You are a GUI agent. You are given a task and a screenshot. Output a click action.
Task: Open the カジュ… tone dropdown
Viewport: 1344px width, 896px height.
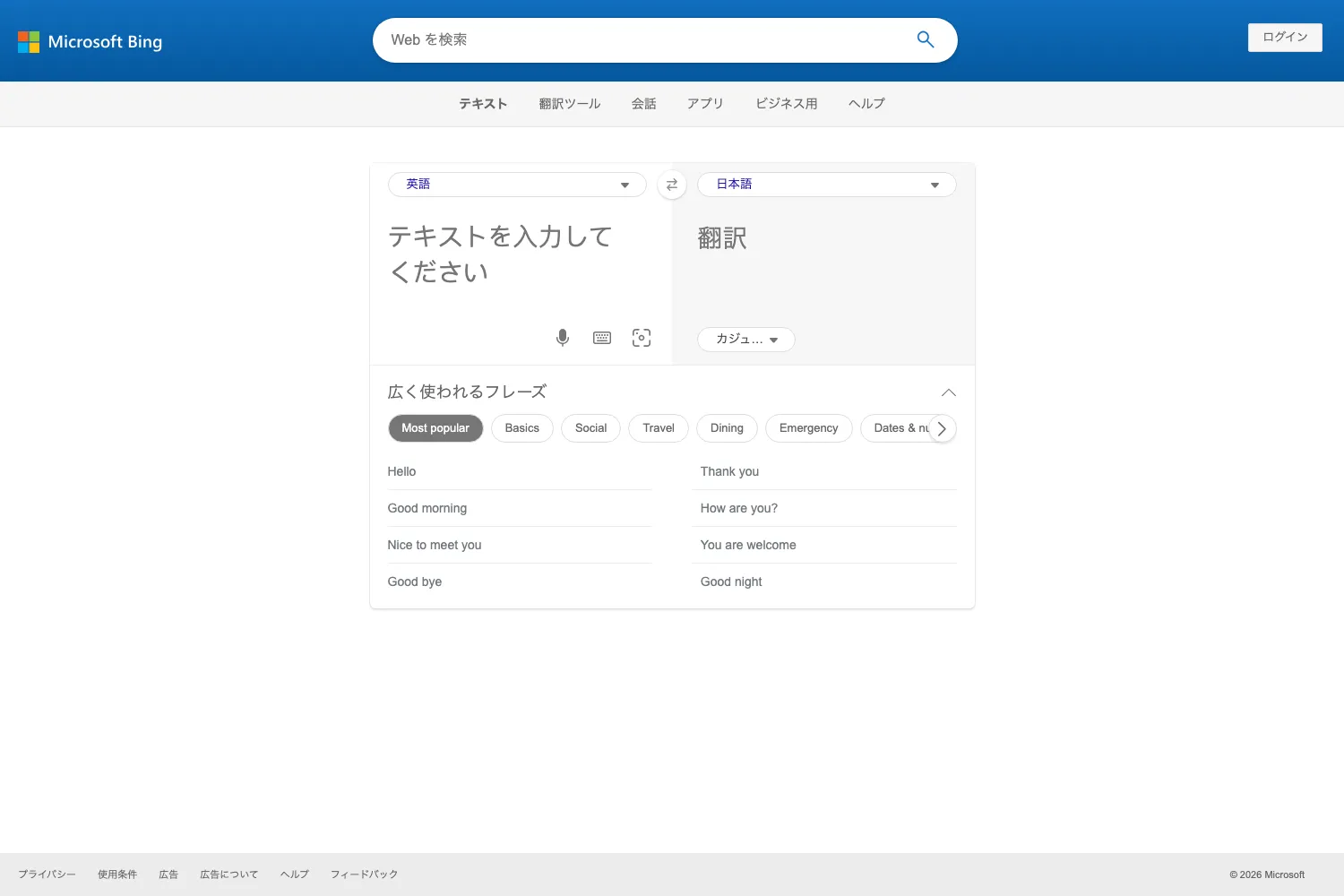tap(745, 340)
